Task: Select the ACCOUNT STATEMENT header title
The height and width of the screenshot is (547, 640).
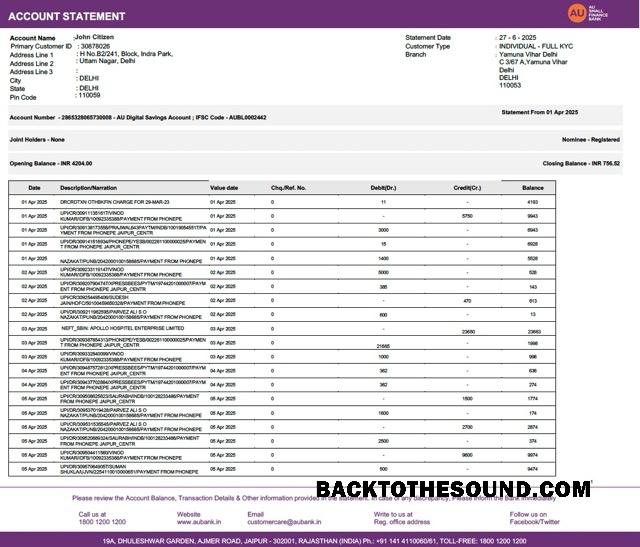Action: point(67,16)
